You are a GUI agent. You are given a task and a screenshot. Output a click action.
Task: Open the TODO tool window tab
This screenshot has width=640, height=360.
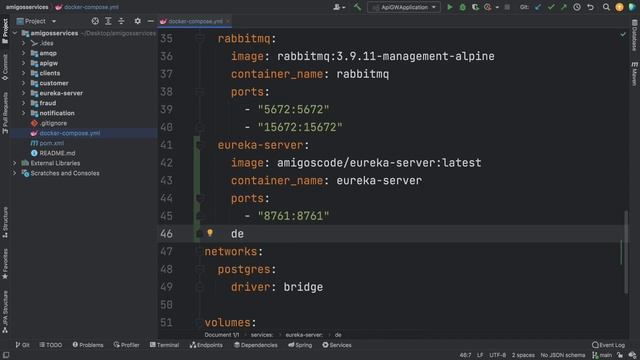pyautogui.click(x=51, y=345)
